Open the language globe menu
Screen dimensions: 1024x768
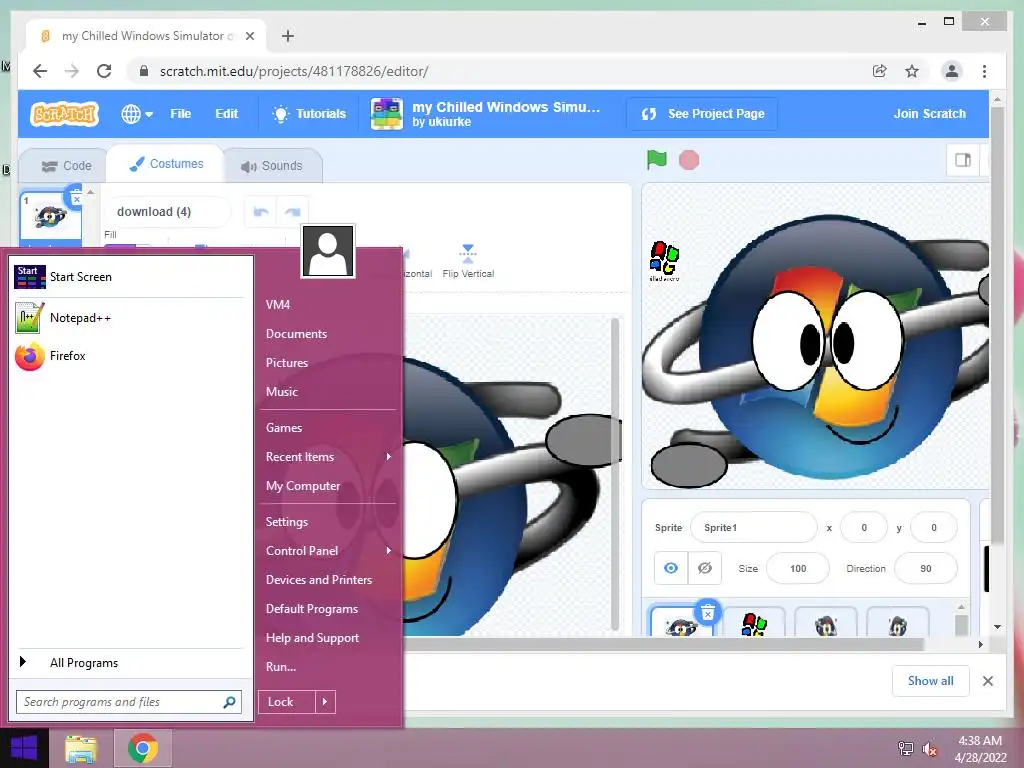(x=136, y=114)
